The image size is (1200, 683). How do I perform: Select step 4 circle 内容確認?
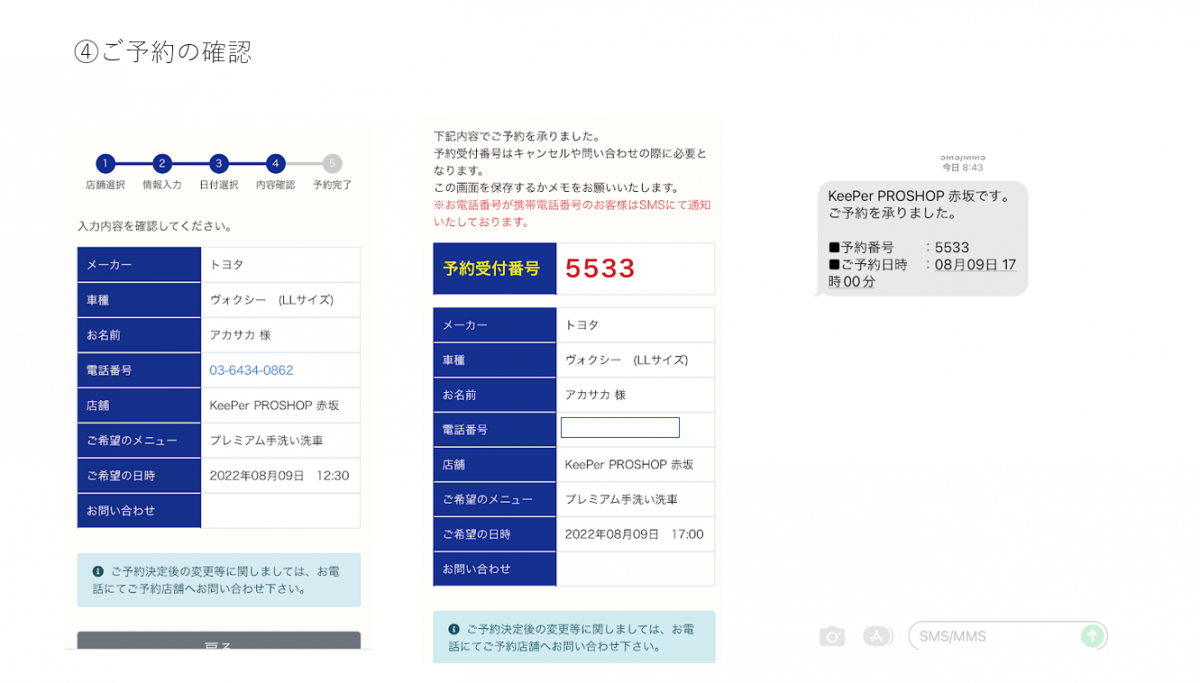point(276,164)
